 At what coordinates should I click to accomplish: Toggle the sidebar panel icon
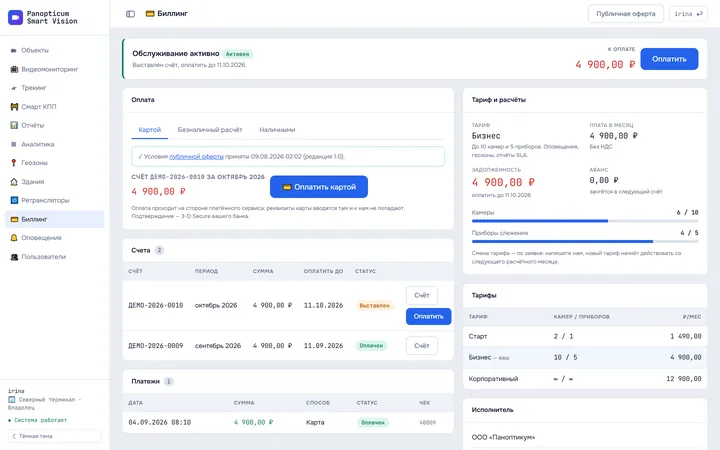130,14
